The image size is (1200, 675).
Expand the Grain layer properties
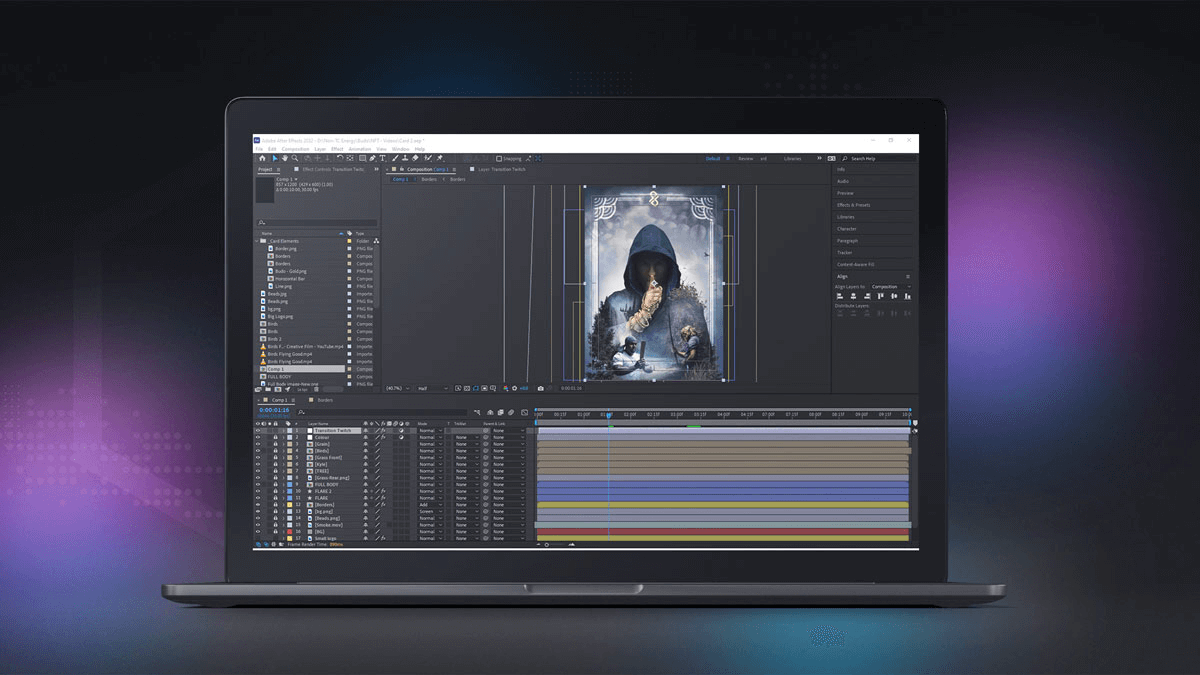[283, 444]
